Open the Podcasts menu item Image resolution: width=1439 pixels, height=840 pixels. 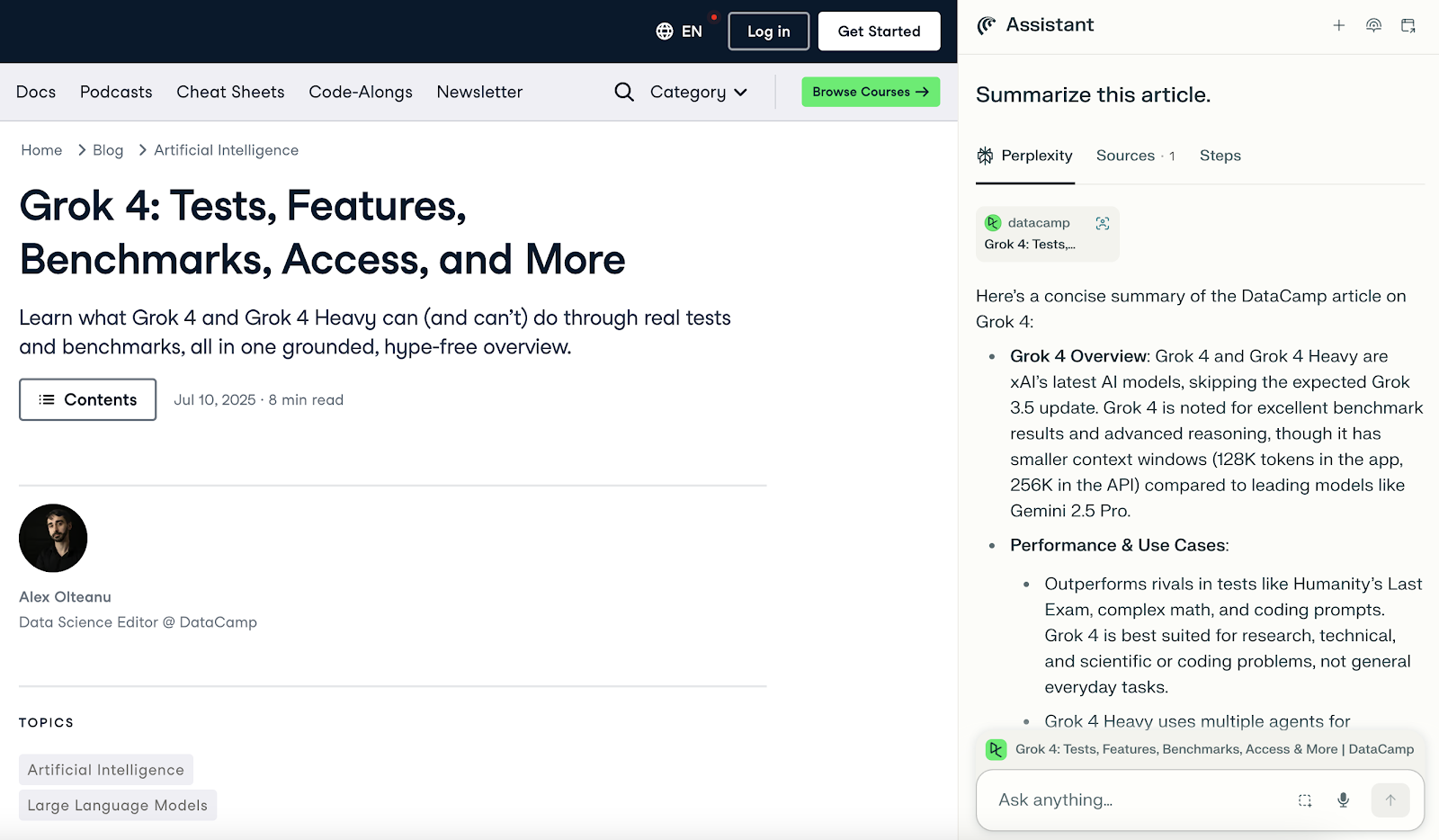[116, 92]
